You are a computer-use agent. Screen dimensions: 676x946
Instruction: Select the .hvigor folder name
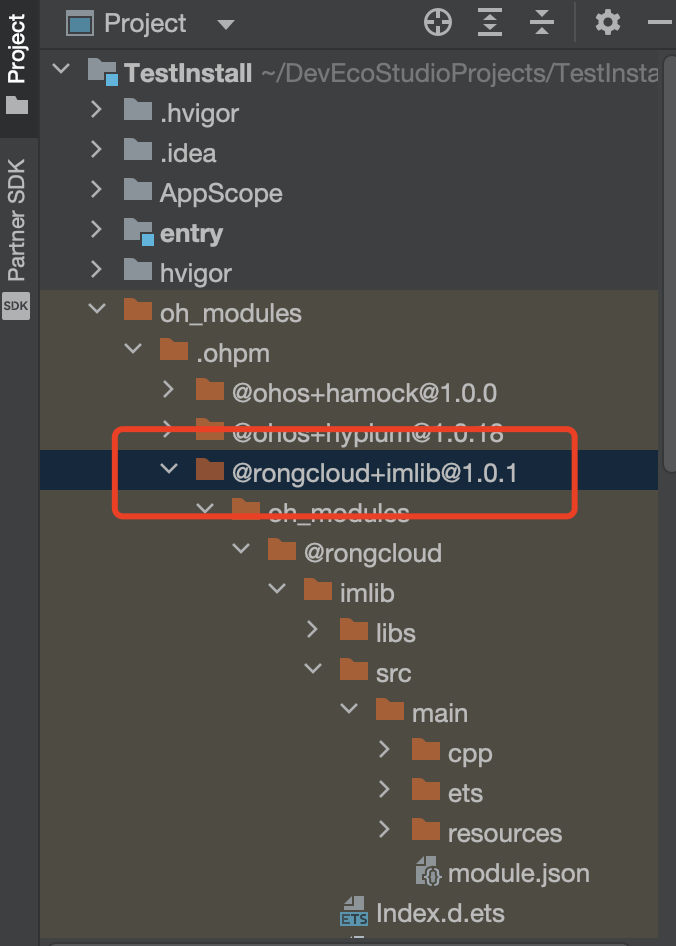[x=199, y=113]
